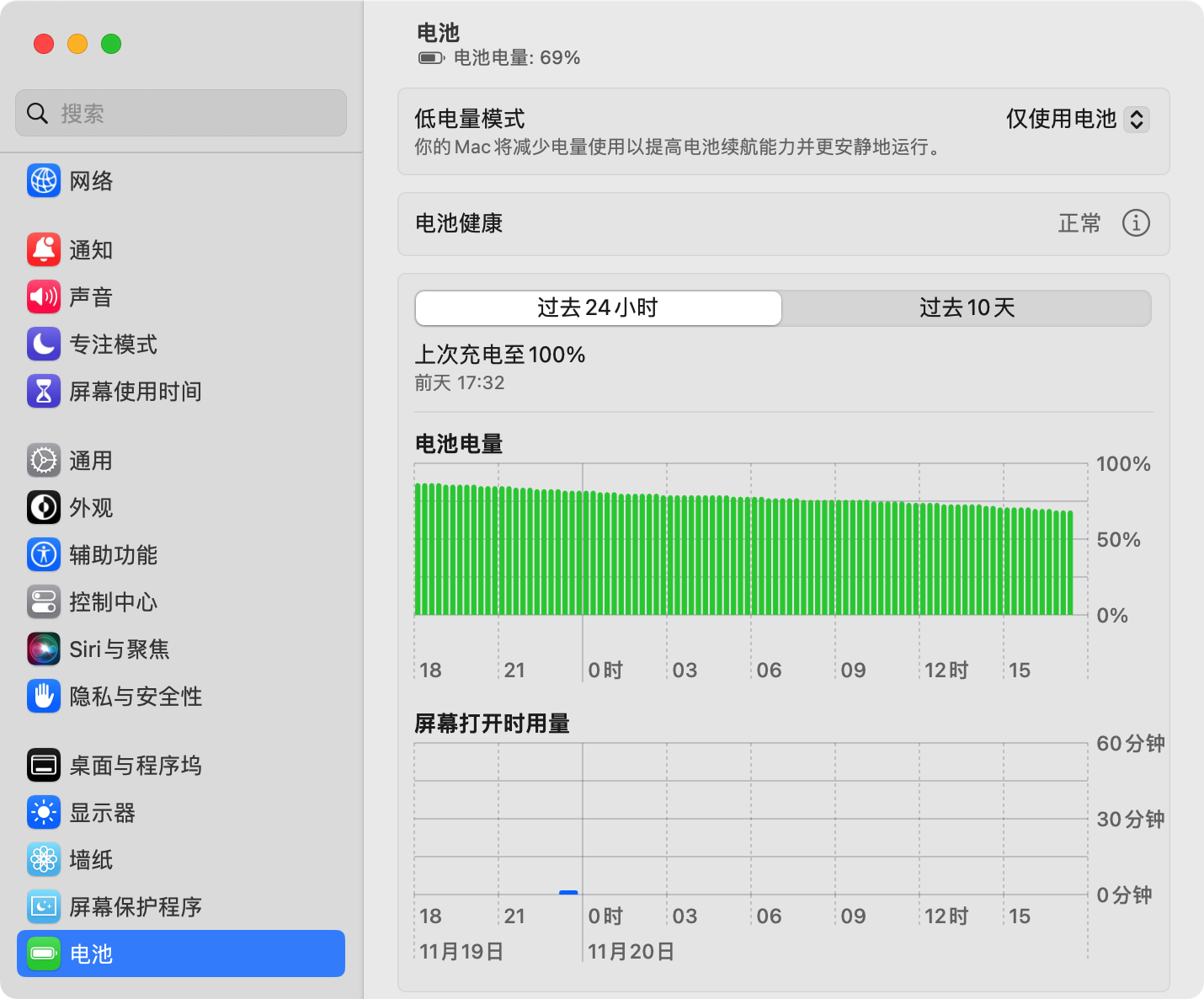
Task: Open the 网络 (Network) settings icon
Action: tap(44, 181)
